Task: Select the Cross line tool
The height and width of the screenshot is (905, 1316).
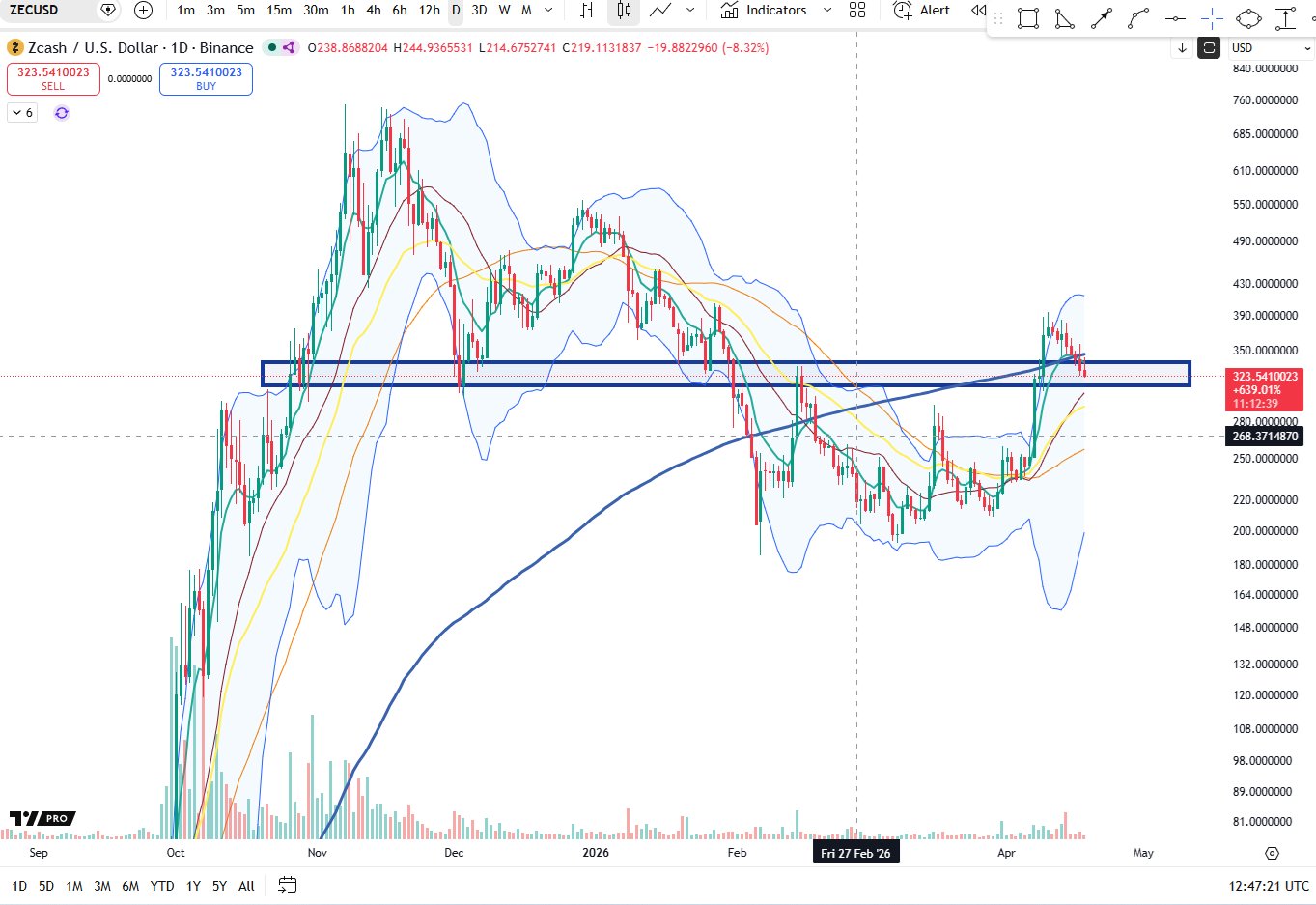Action: click(1212, 18)
